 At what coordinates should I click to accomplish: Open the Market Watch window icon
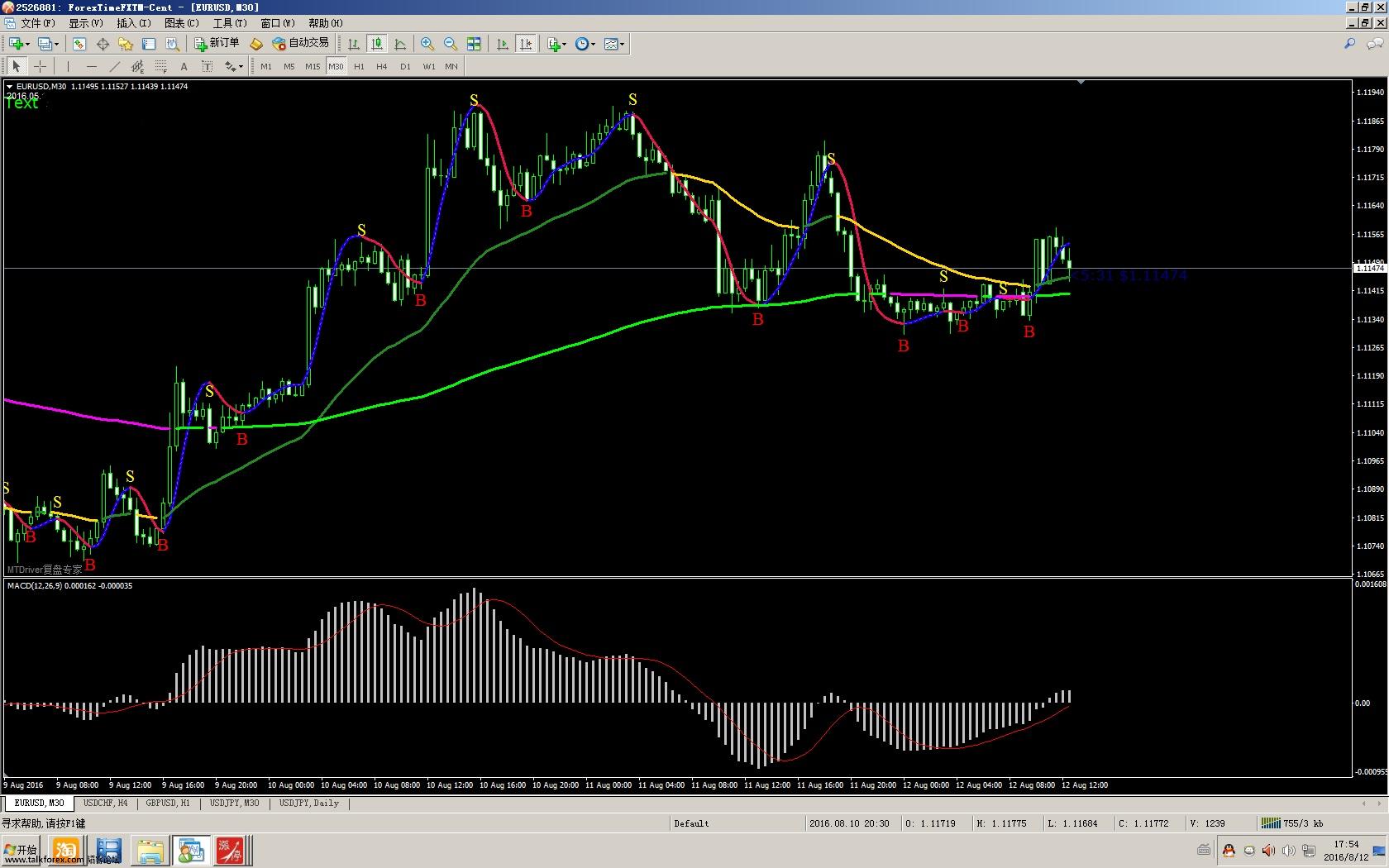coord(79,44)
